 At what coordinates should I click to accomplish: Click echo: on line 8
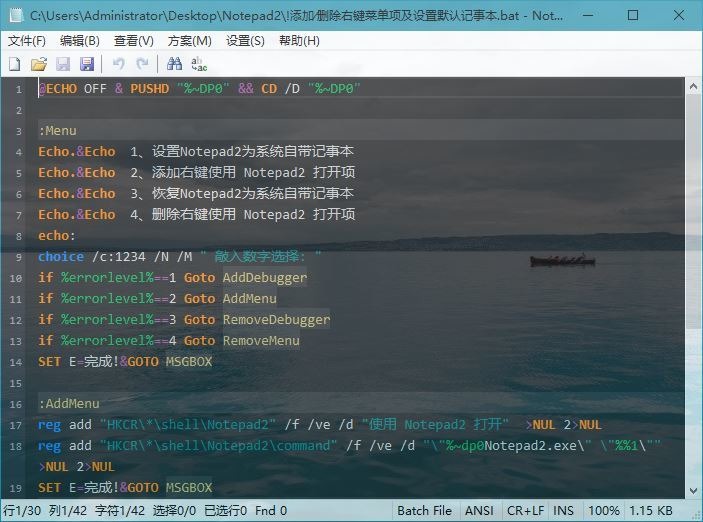point(57,236)
